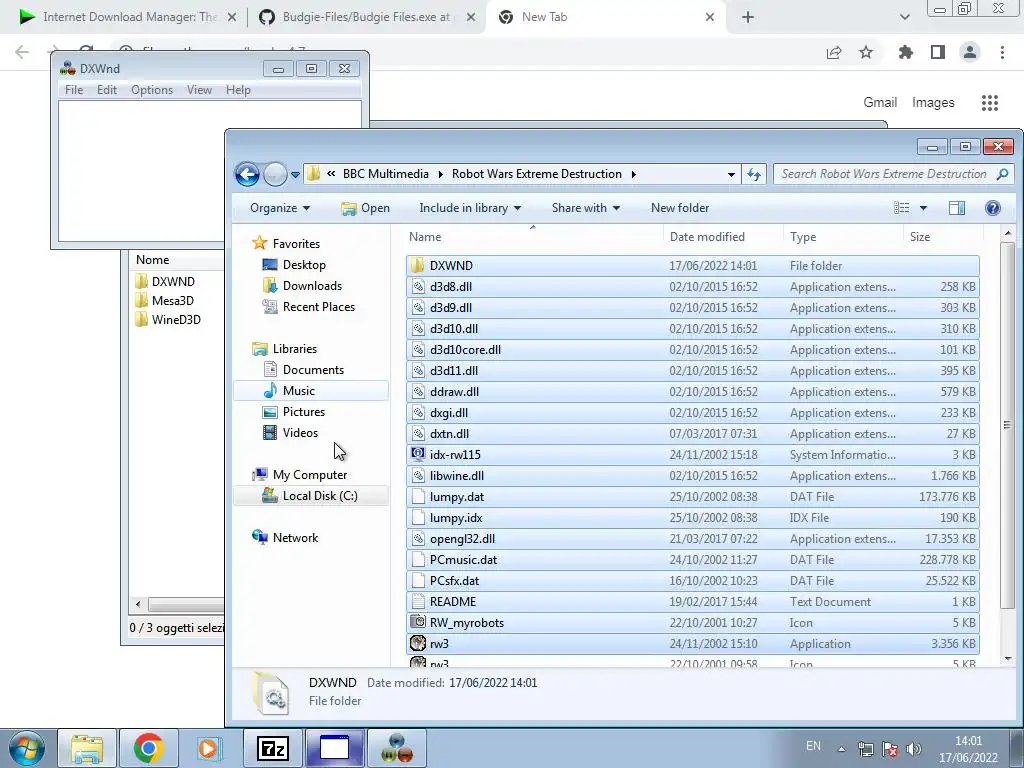Toggle the preview pane icon

[957, 208]
